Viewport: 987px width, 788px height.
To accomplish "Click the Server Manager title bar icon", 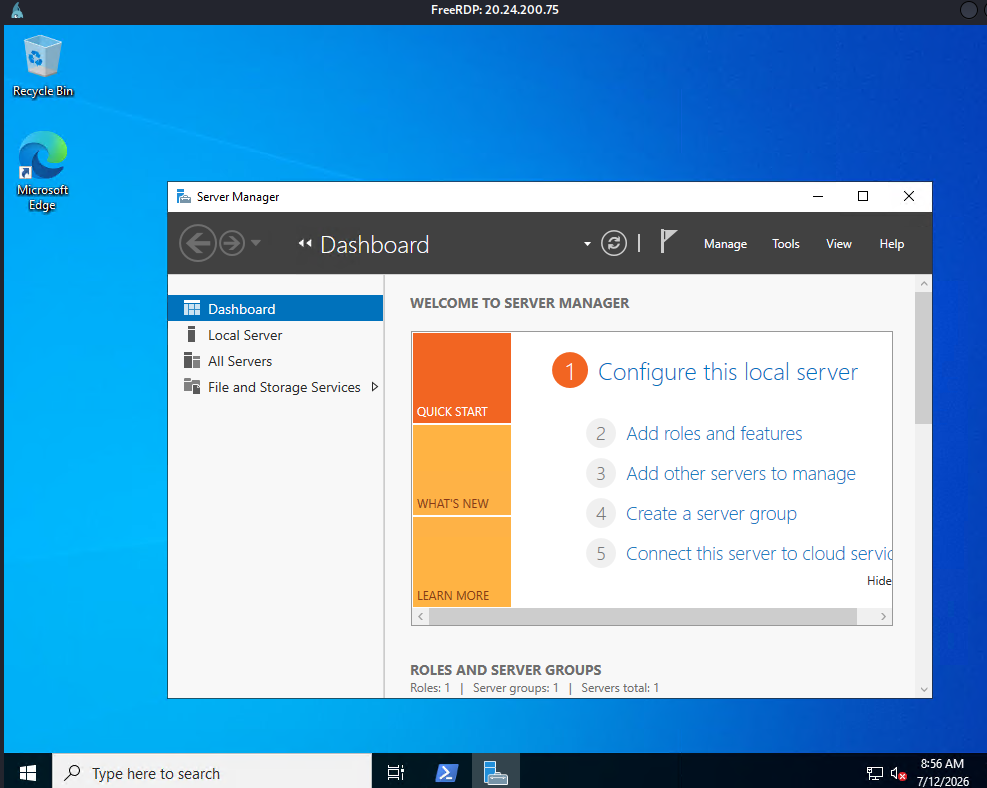I will pyautogui.click(x=183, y=196).
